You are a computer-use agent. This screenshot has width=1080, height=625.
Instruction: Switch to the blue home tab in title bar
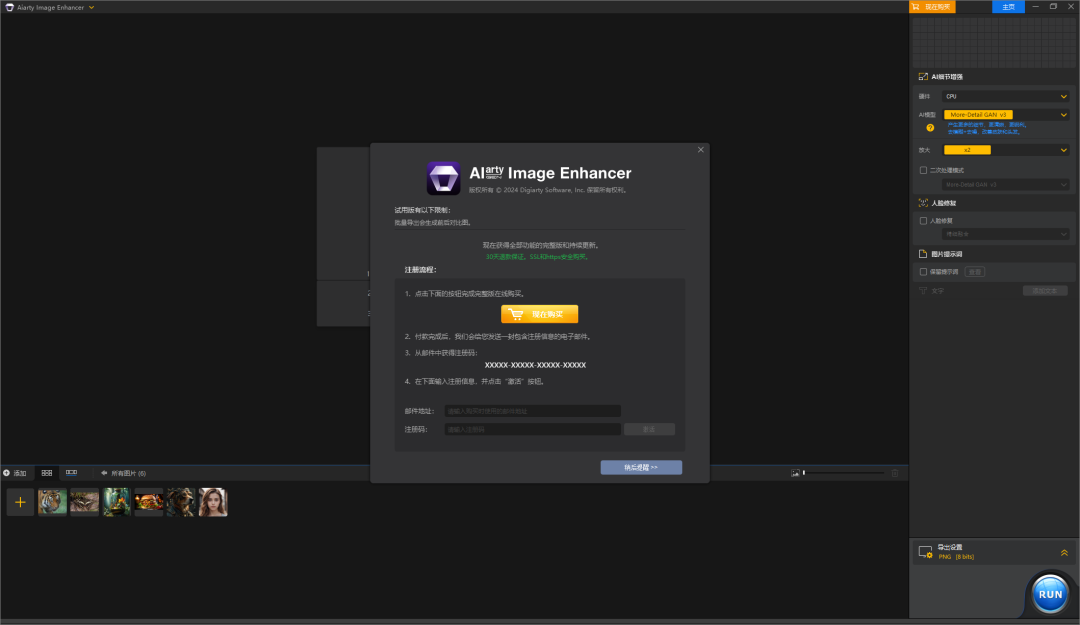tap(1008, 7)
